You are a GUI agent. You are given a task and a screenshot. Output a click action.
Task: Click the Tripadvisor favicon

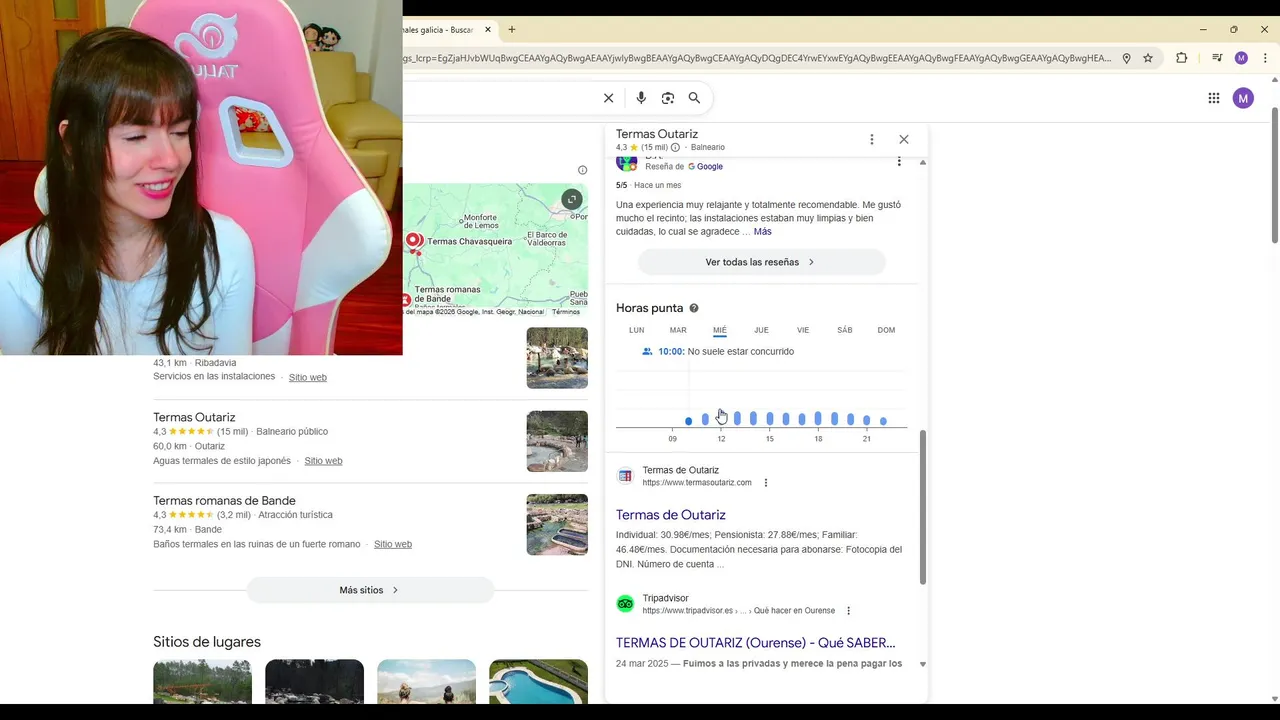(x=625, y=603)
